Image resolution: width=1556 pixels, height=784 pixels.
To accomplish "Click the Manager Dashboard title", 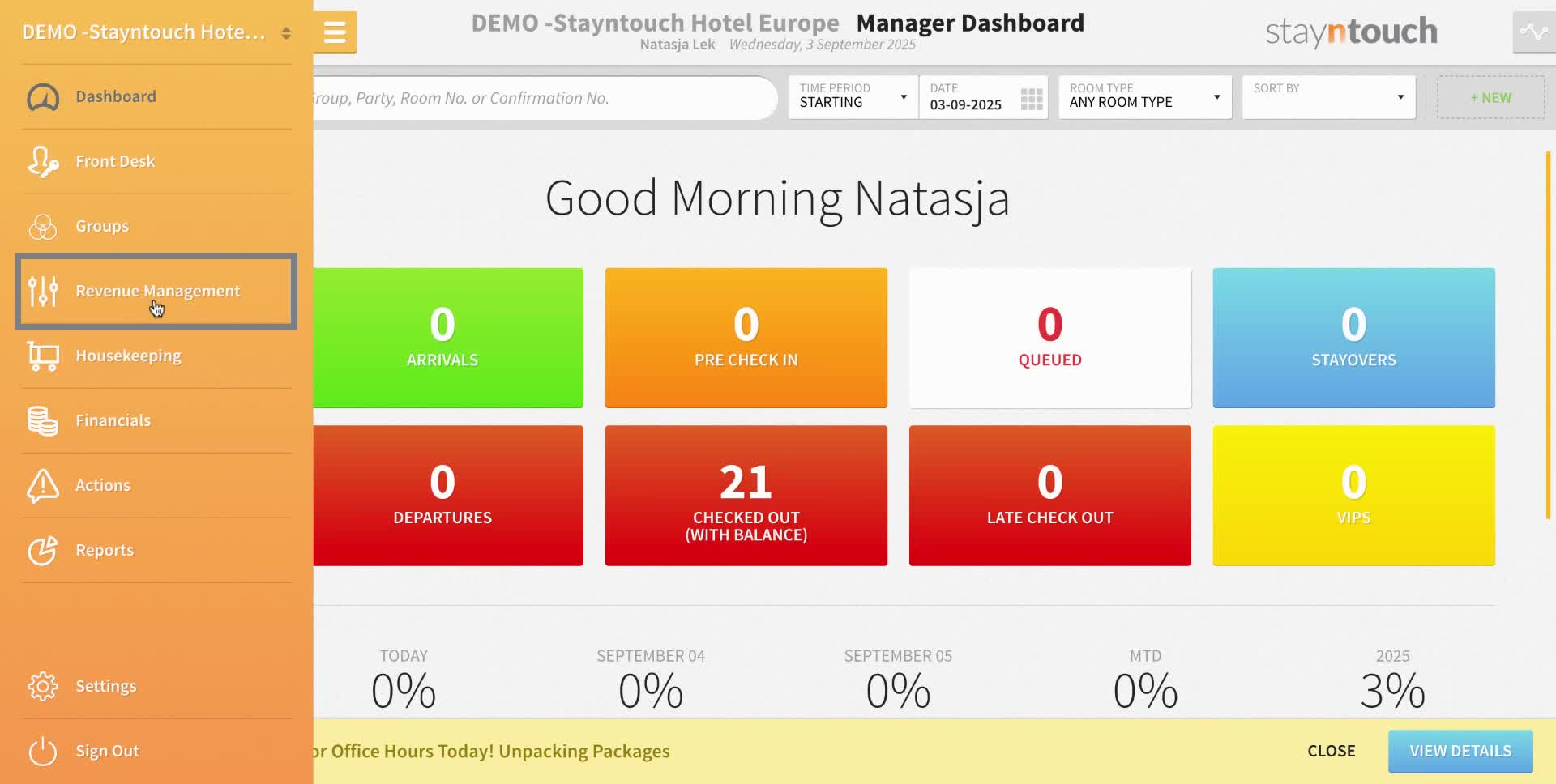I will [970, 23].
